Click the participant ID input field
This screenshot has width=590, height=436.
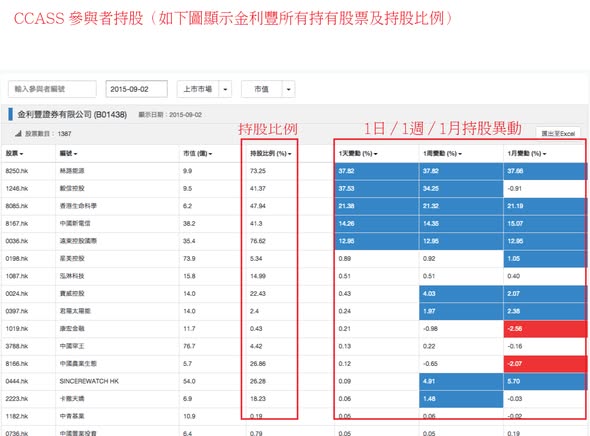pos(52,89)
